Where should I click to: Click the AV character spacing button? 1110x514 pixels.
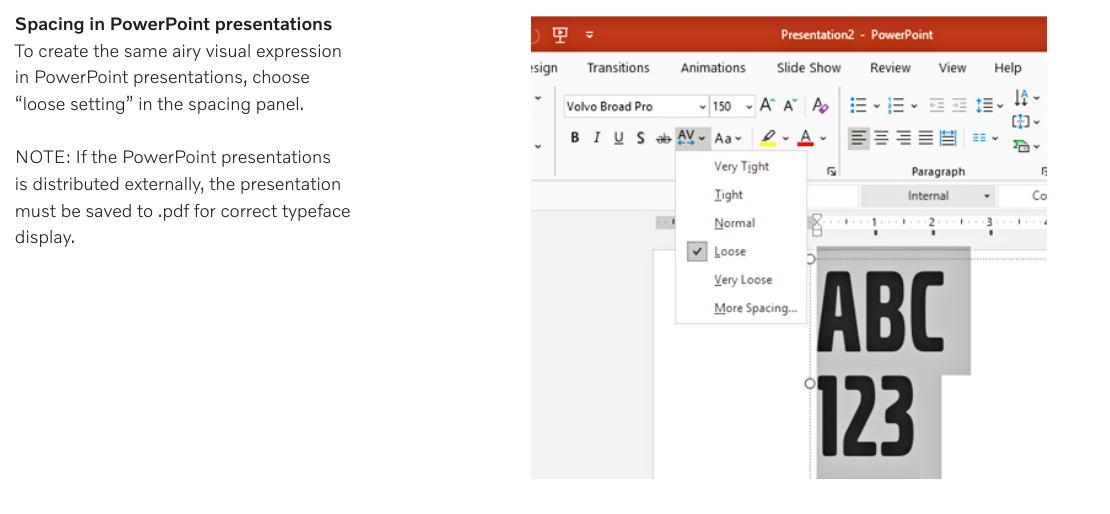coord(691,137)
